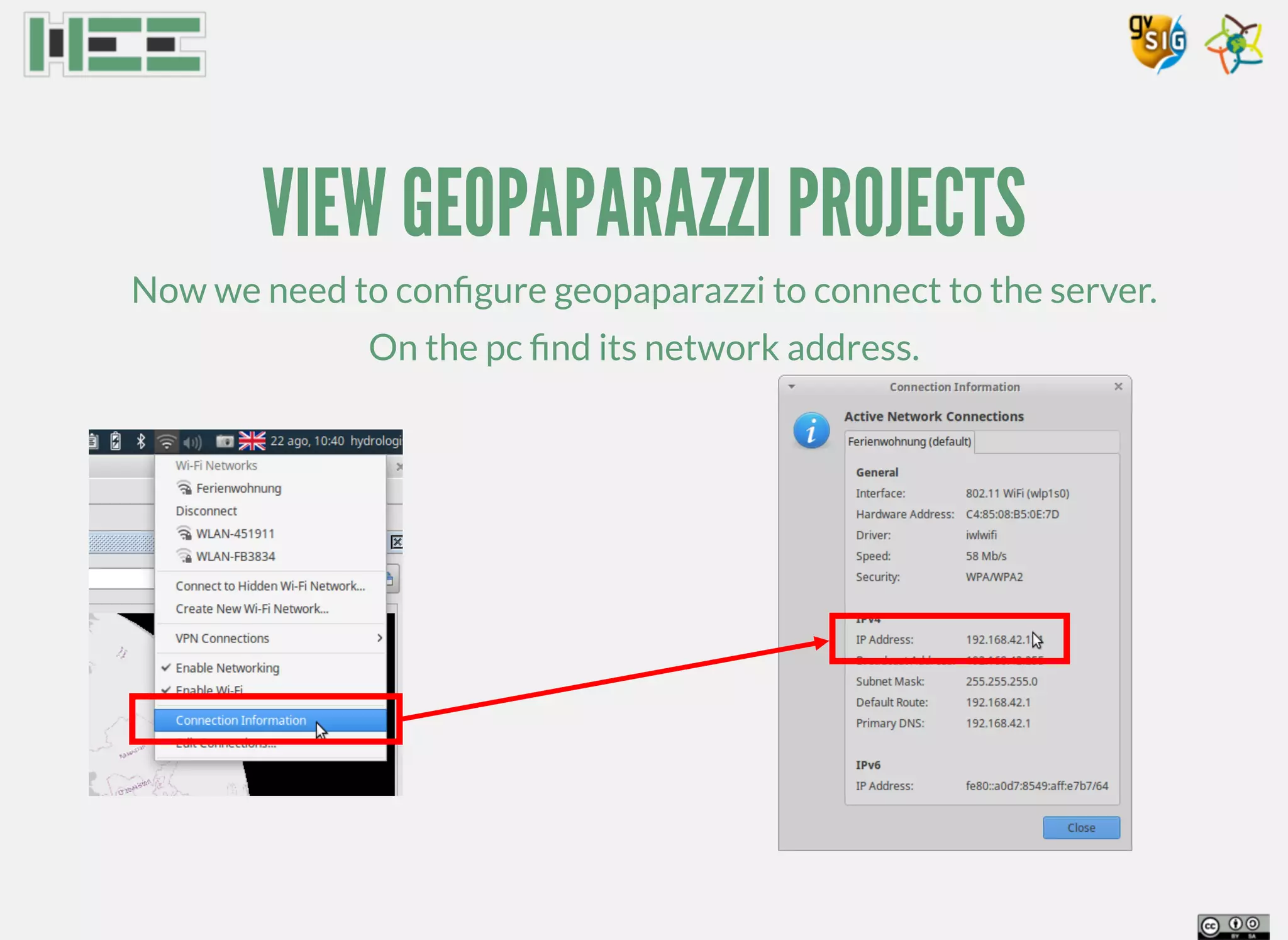Choose Connect to Hidden Wi-Fi Network
This screenshot has height=940, width=1288.
[270, 586]
